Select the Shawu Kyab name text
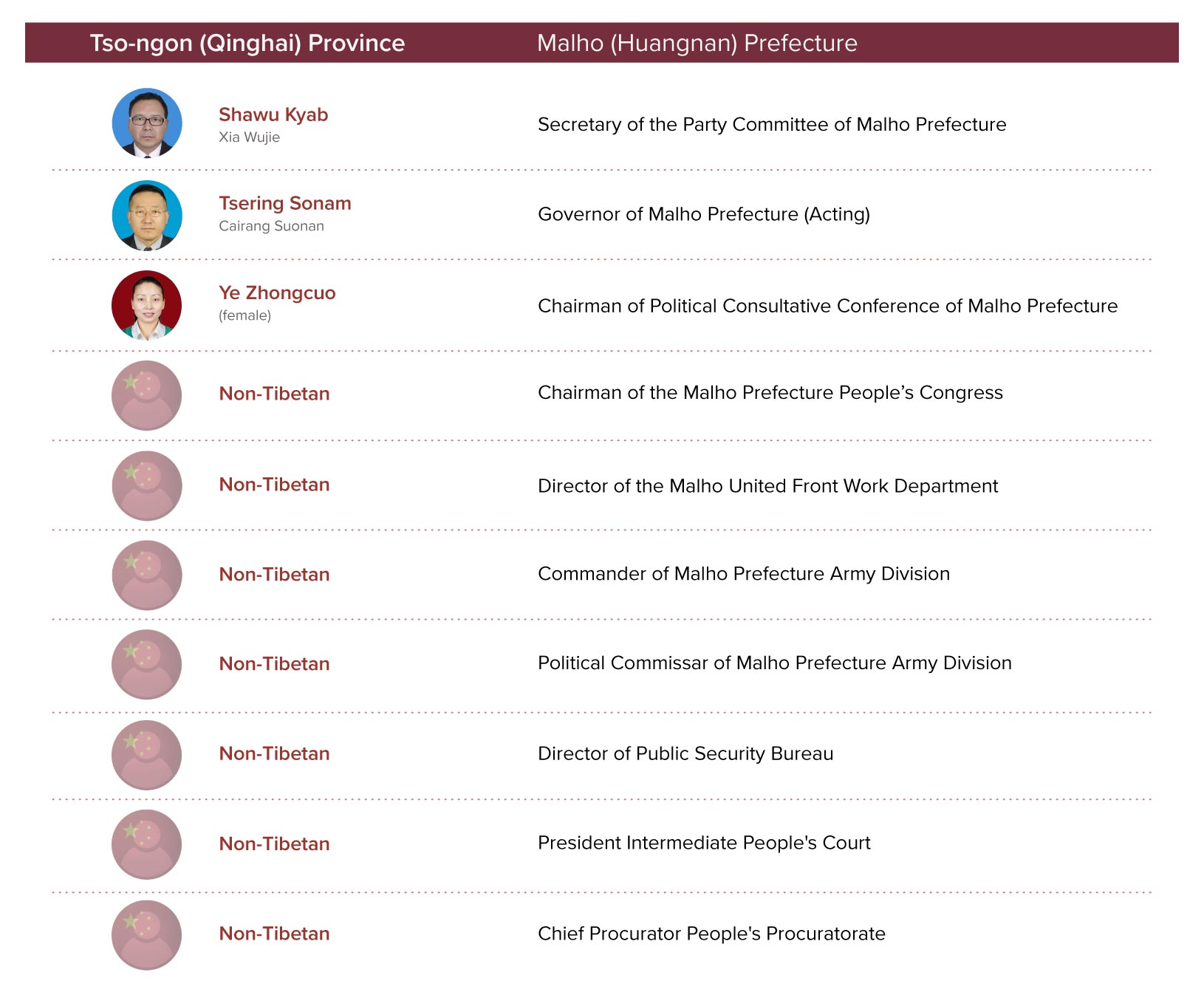1204x992 pixels. (273, 115)
